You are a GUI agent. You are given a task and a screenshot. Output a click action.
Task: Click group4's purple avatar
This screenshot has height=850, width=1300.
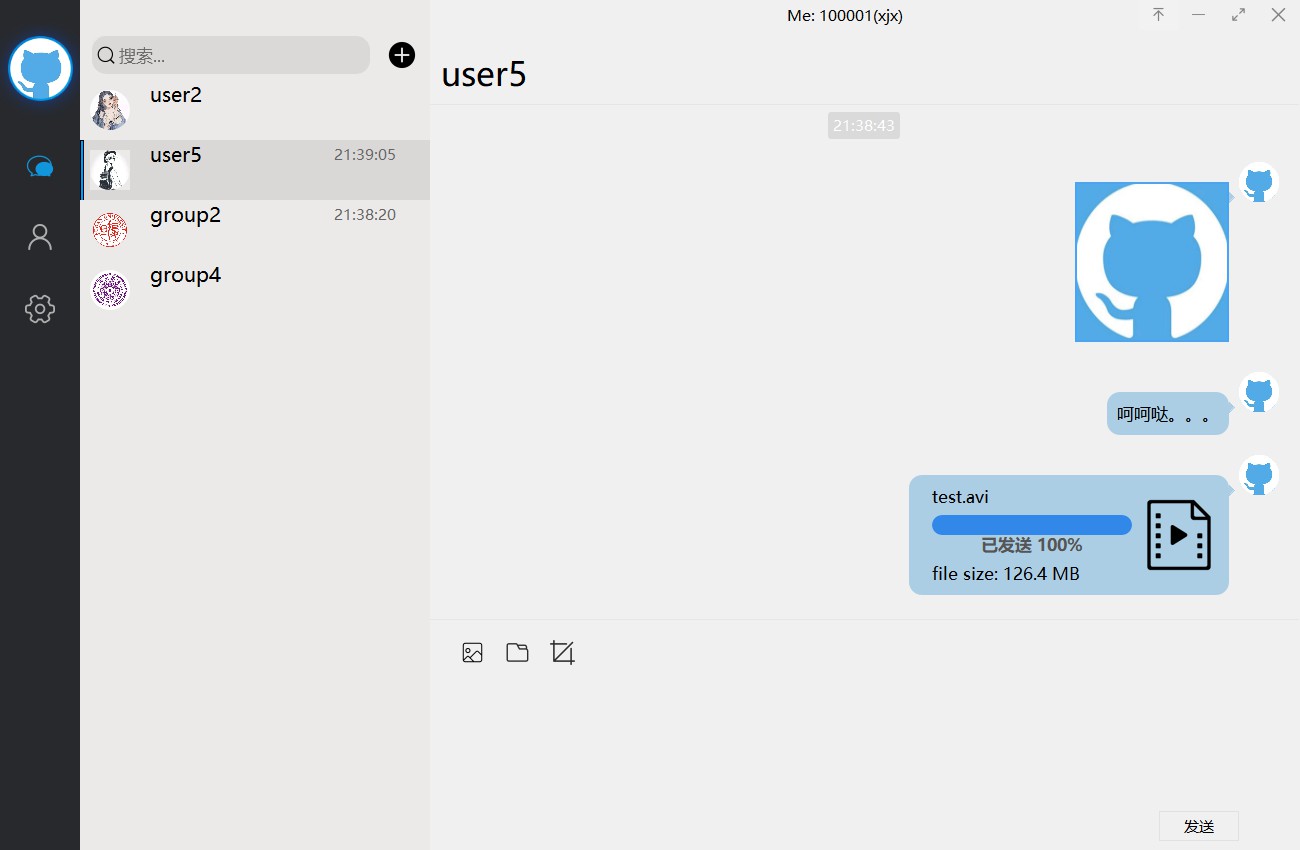click(110, 290)
